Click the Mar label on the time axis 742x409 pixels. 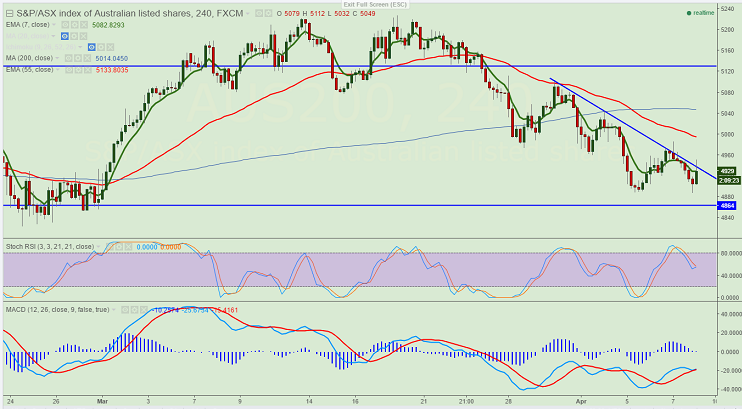tap(102, 401)
